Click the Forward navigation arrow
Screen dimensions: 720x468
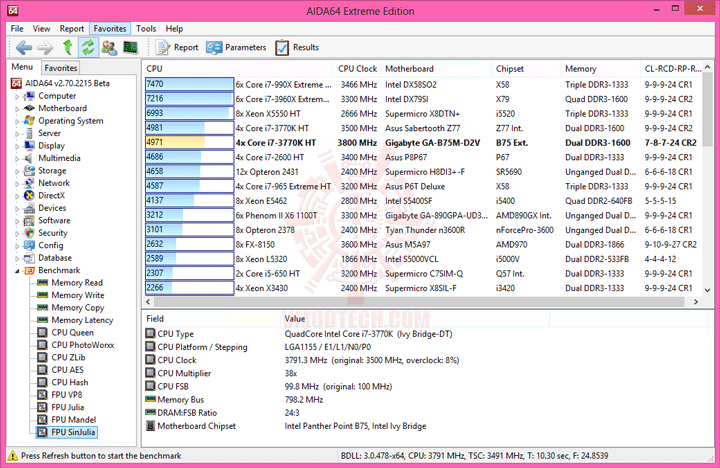[x=45, y=47]
